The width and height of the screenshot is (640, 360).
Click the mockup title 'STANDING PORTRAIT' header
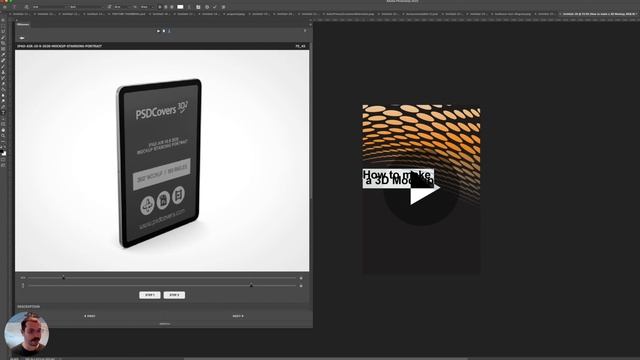tap(59, 46)
